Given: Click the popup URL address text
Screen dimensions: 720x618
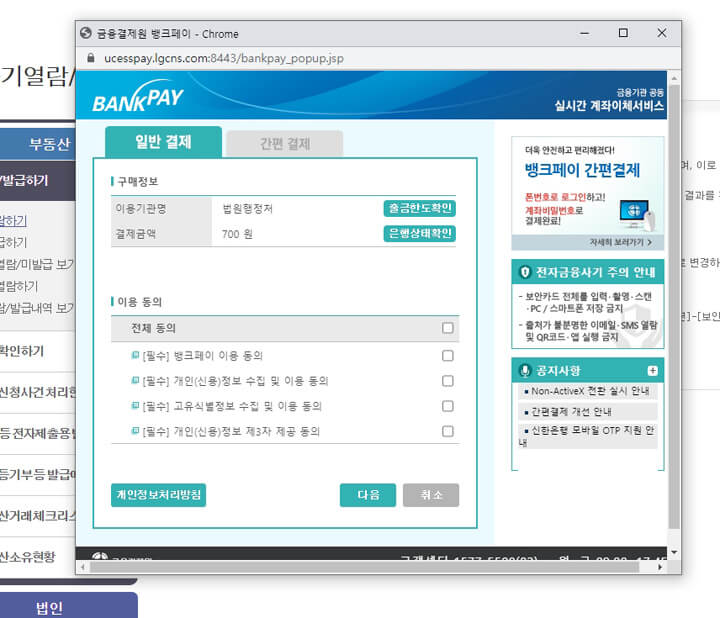Looking at the screenshot, I should point(224,58).
